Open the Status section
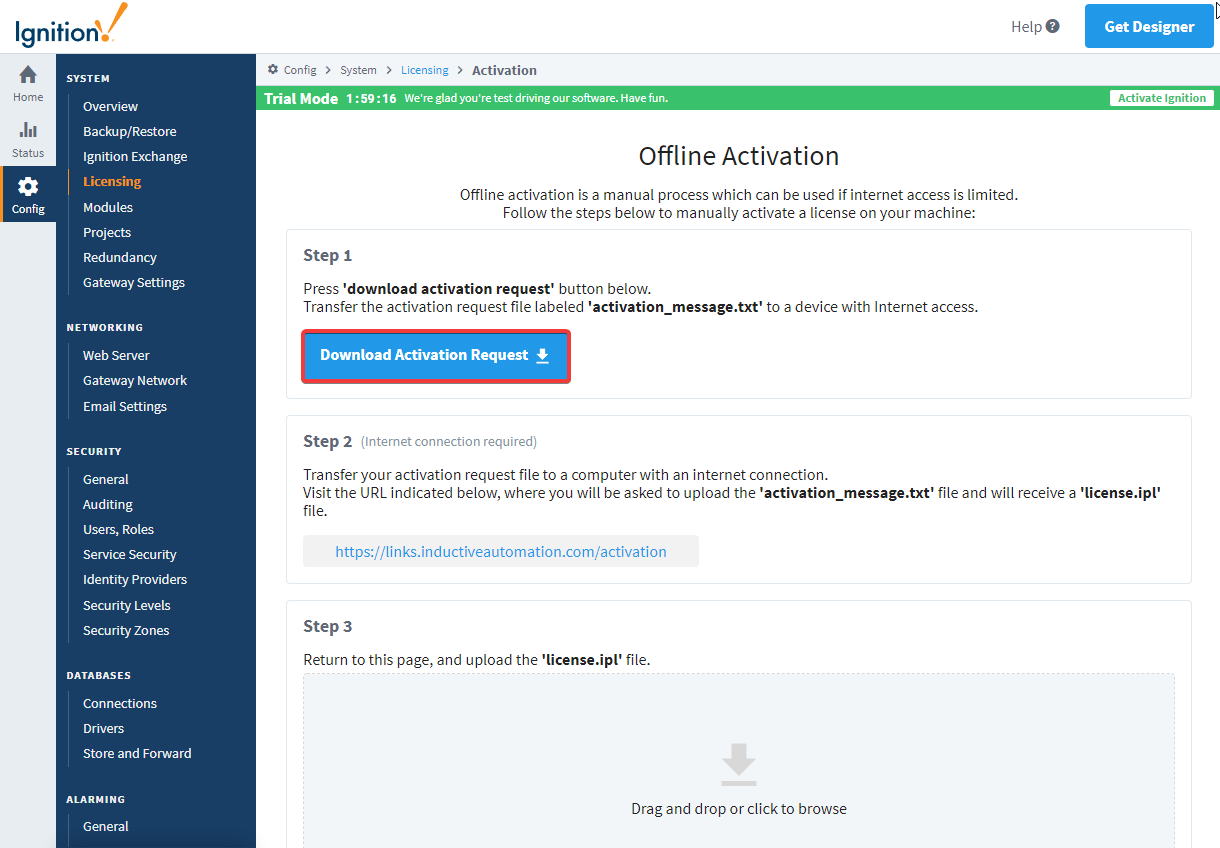The width and height of the screenshot is (1220, 848). point(28,140)
